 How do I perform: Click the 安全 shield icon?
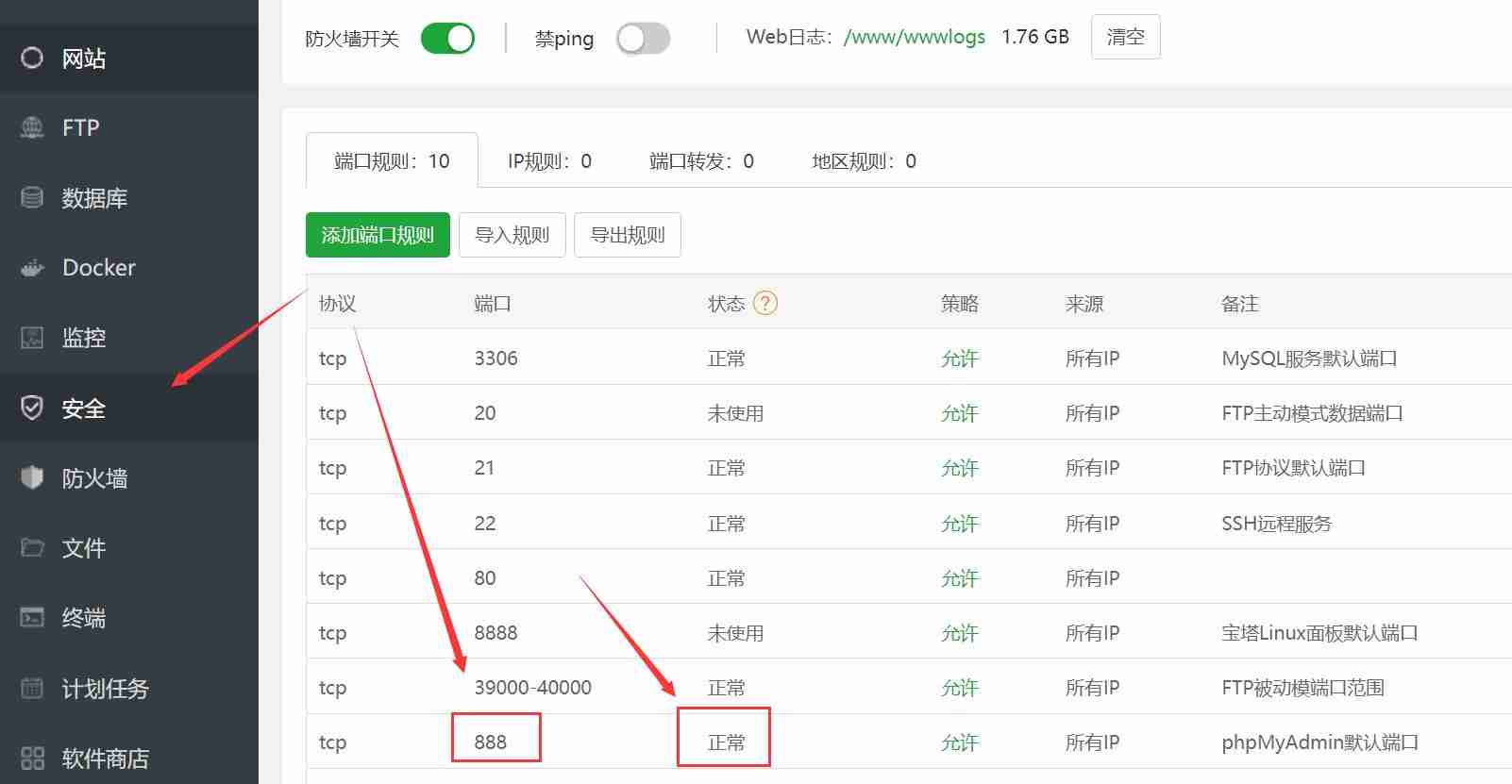32,408
